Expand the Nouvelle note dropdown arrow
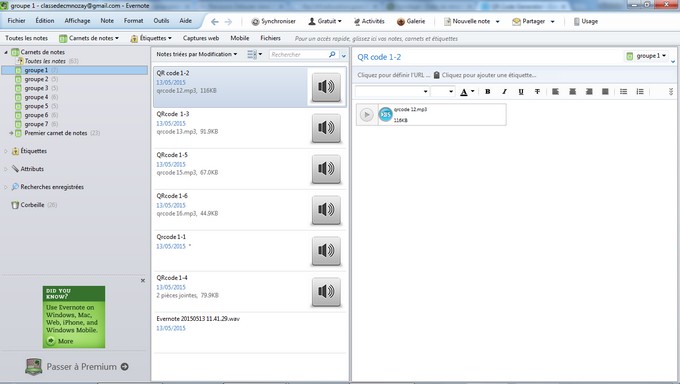Screen dimensions: 680x384 click(497, 22)
